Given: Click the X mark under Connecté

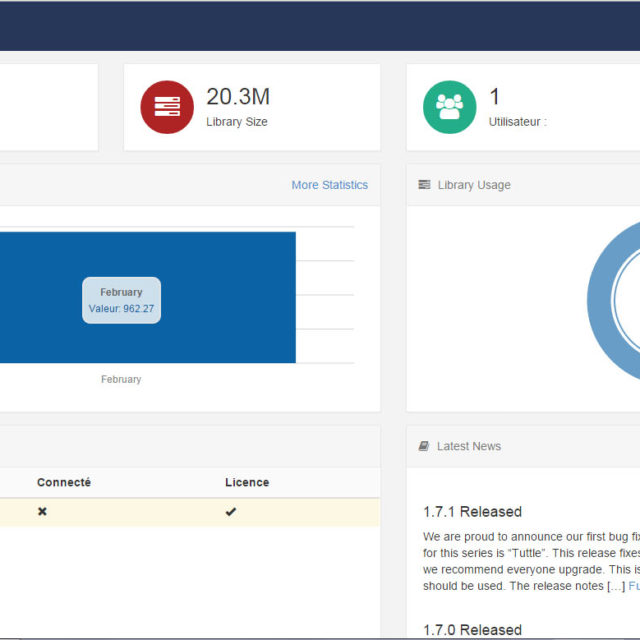Looking at the screenshot, I should click(42, 512).
